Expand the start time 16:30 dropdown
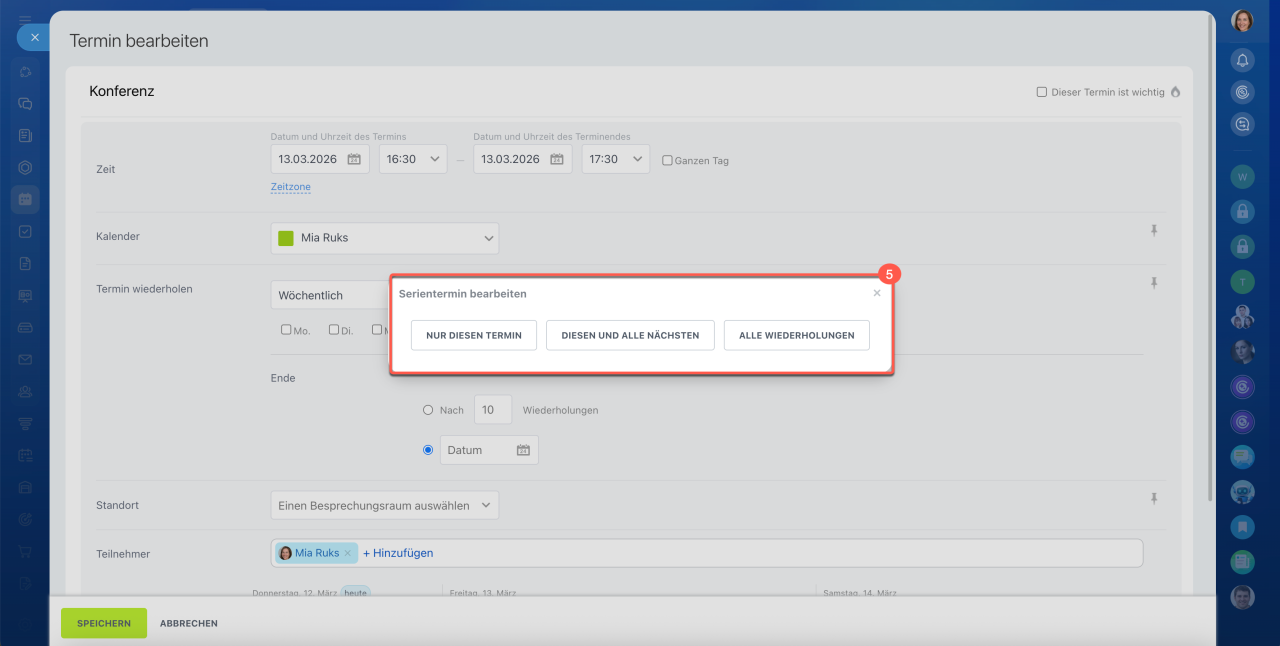1280x646 pixels. tap(413, 159)
